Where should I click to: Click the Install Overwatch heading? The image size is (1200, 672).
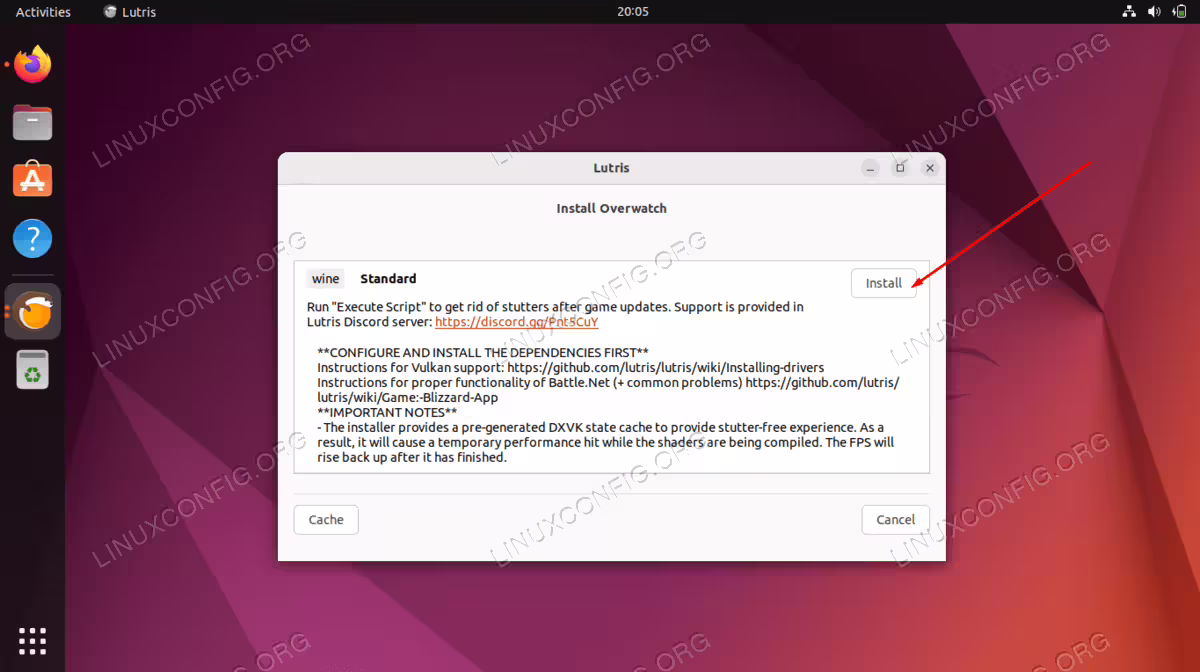(611, 208)
